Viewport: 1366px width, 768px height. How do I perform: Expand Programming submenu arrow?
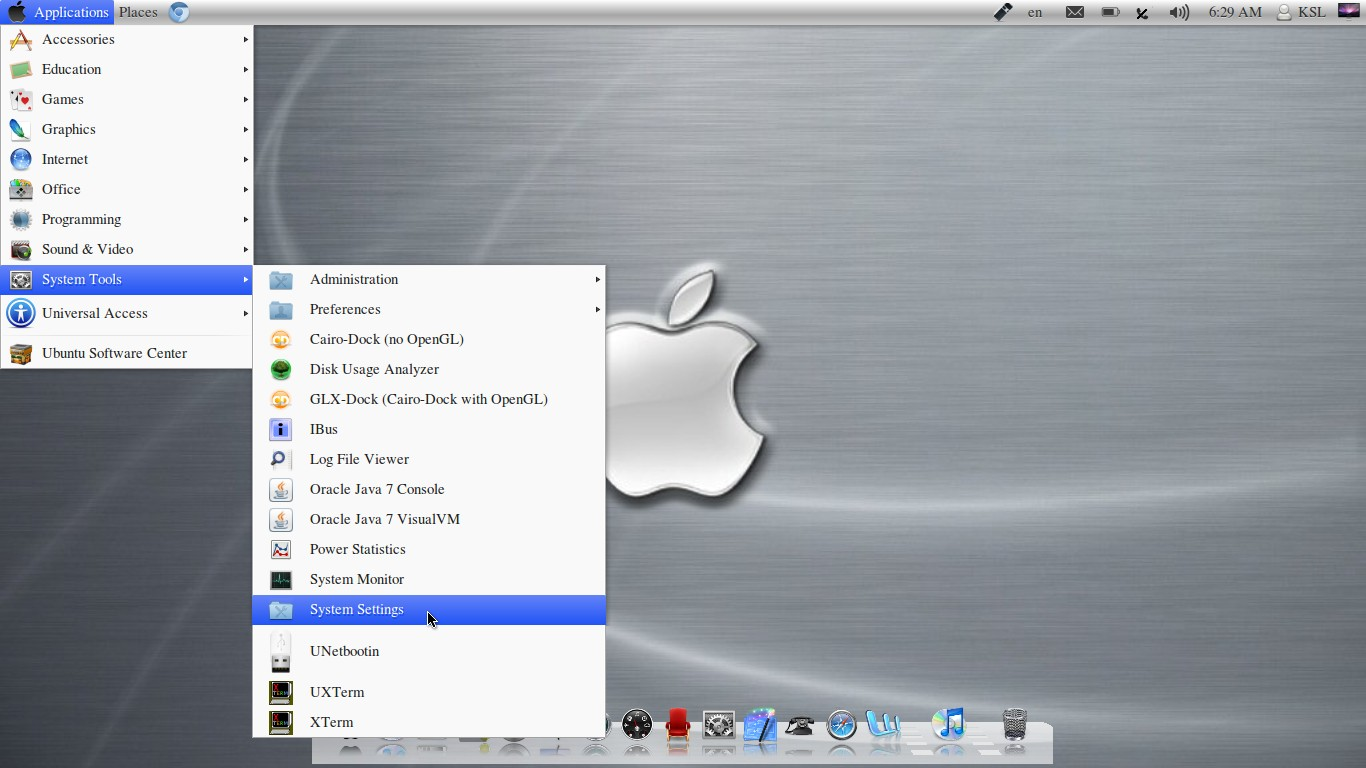click(x=245, y=219)
